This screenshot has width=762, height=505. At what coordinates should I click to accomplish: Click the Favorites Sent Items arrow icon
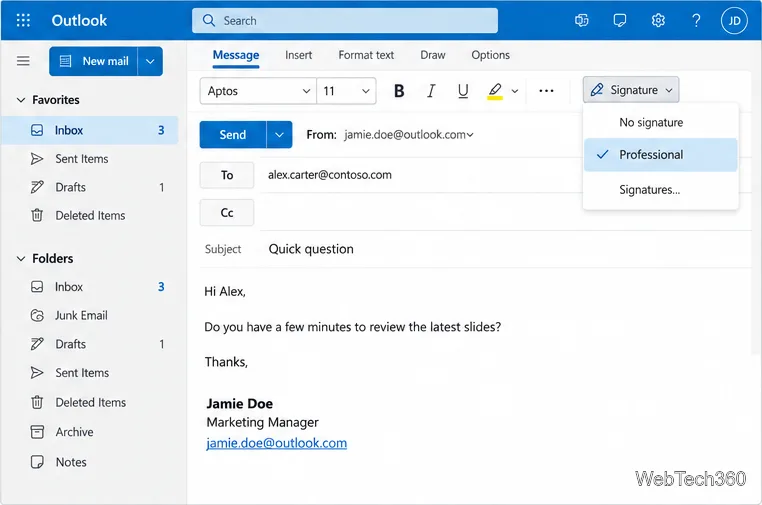pos(37,159)
